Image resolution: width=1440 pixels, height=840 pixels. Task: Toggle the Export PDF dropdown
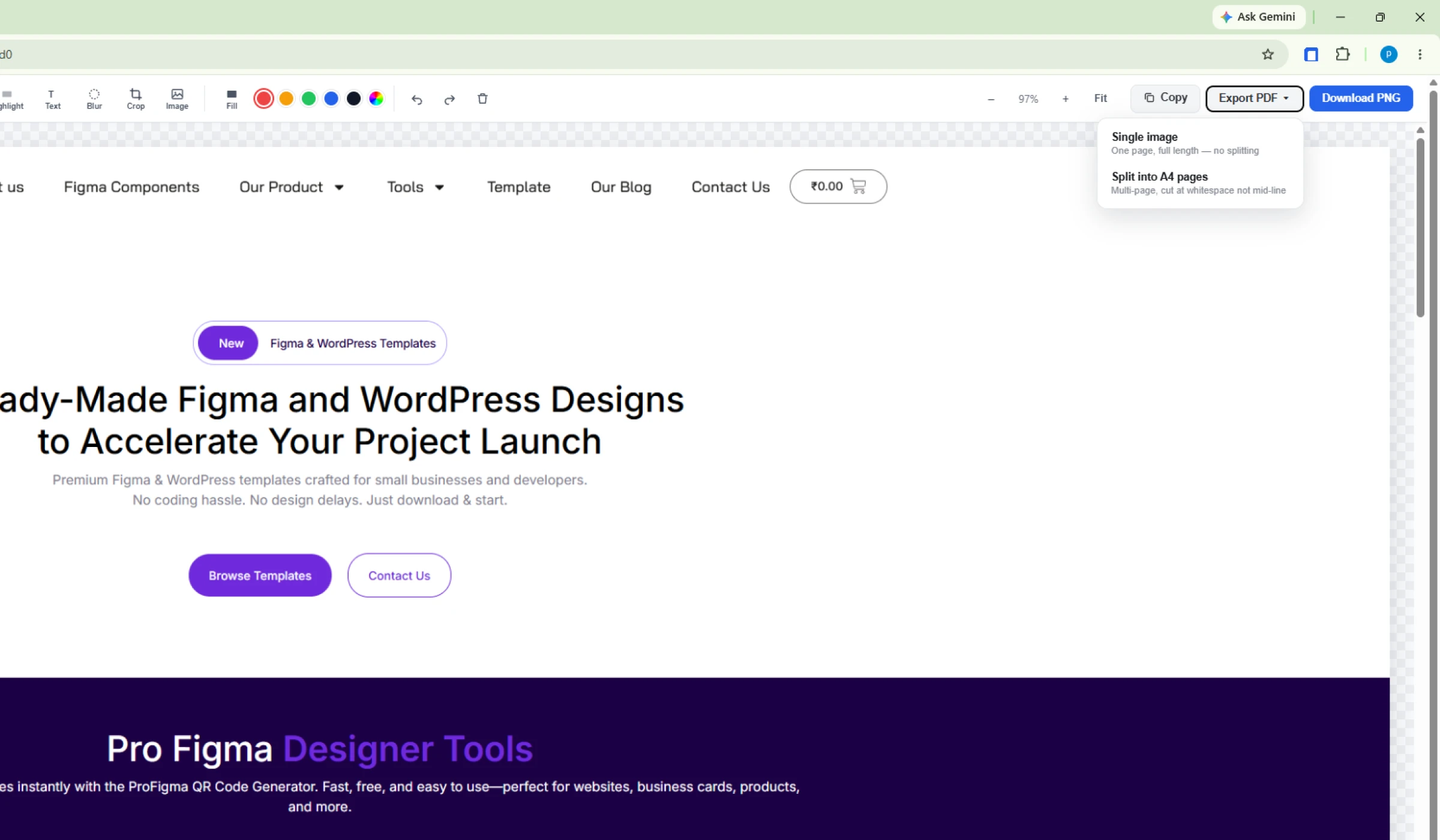coord(1255,98)
